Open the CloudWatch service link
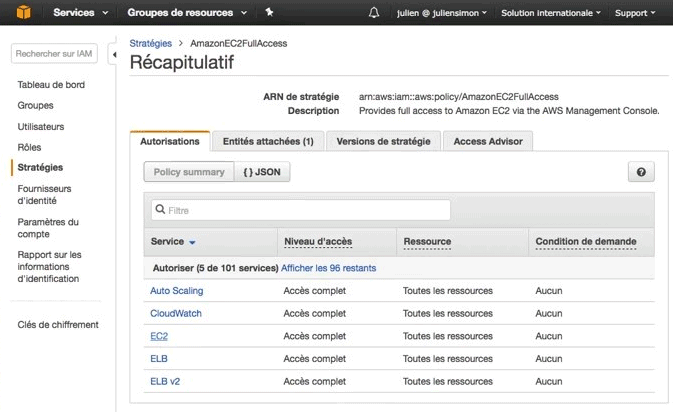The image size is (673, 412). 176,313
